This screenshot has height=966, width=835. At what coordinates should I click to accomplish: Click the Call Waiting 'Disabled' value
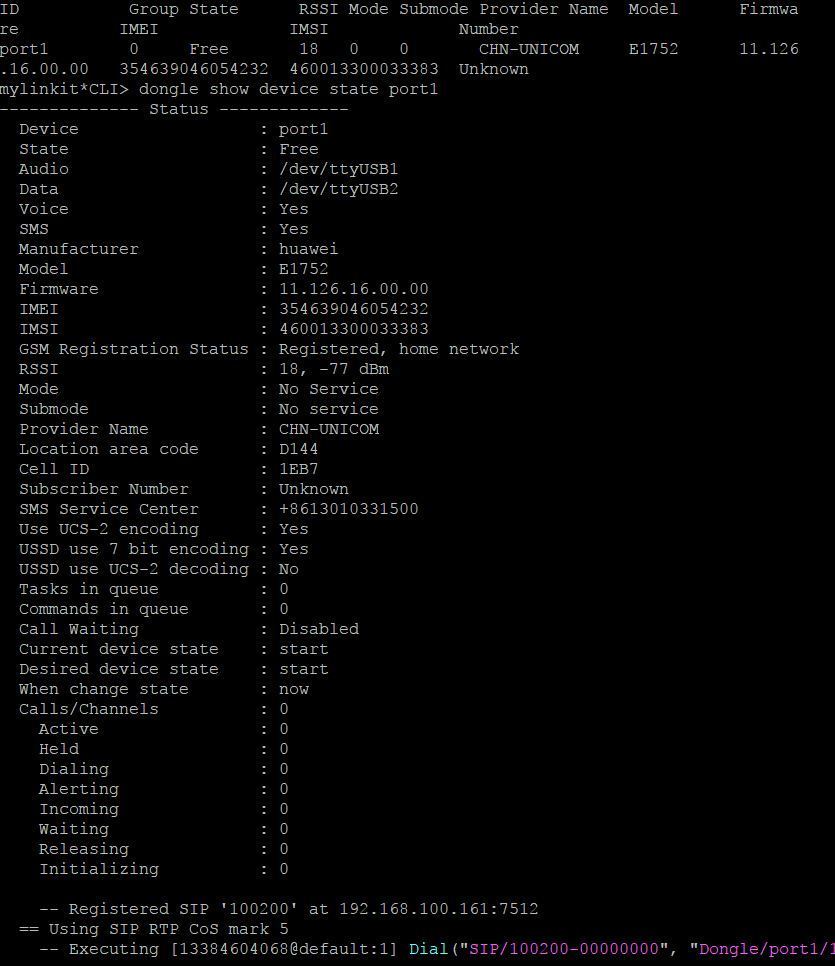pos(319,629)
